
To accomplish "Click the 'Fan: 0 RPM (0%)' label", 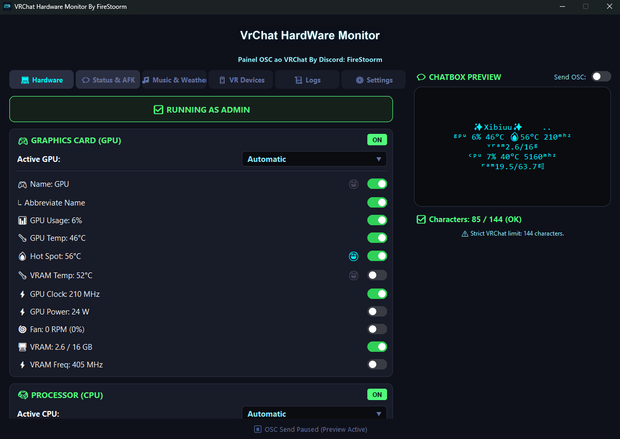I will point(57,329).
